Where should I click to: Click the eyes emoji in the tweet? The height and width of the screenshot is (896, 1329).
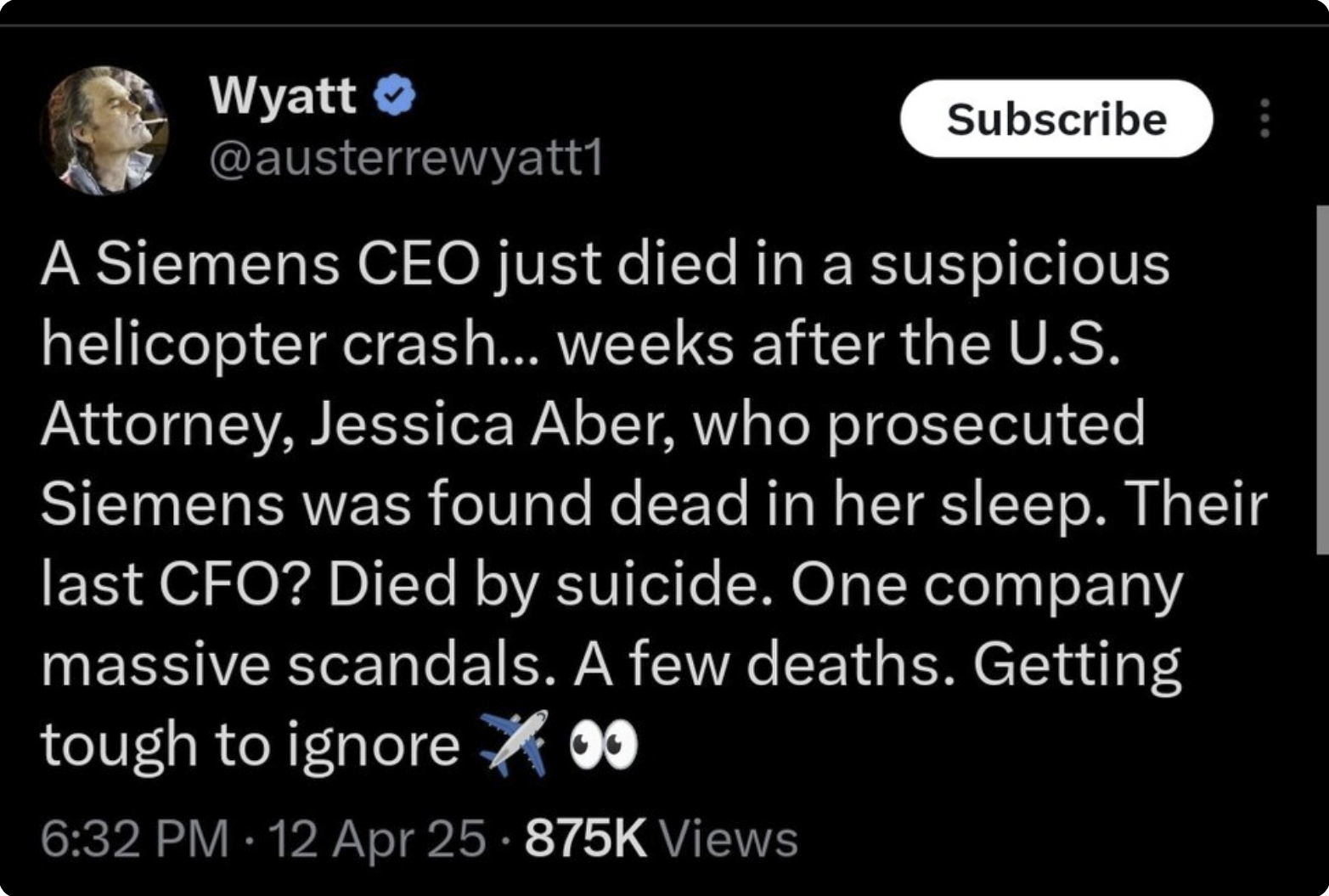[603, 745]
